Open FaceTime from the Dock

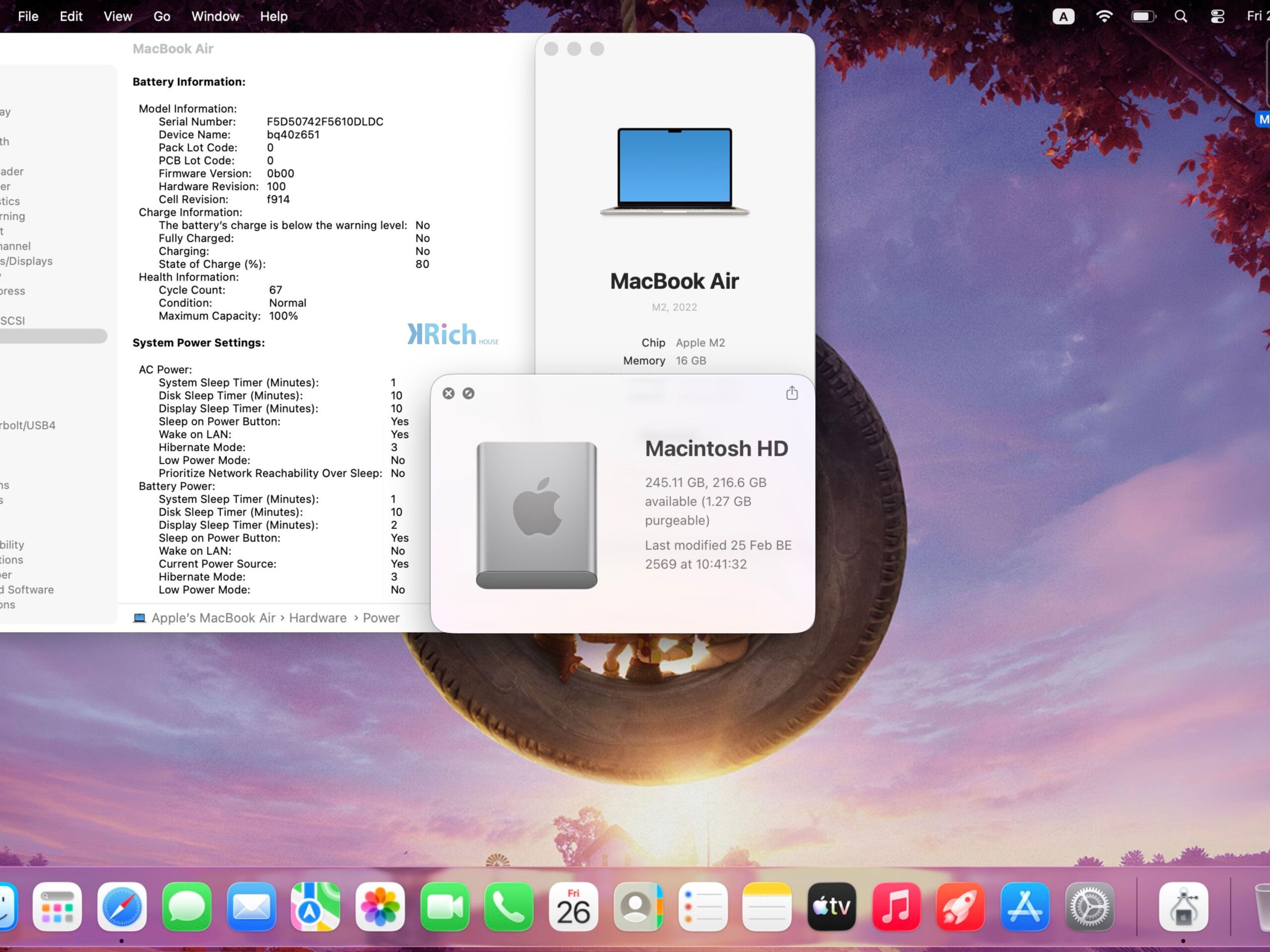tap(445, 907)
